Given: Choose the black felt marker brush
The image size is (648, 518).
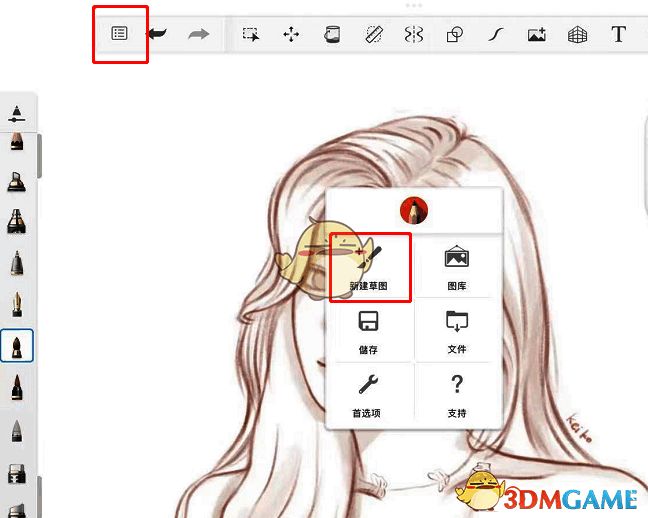Looking at the screenshot, I should (17, 387).
